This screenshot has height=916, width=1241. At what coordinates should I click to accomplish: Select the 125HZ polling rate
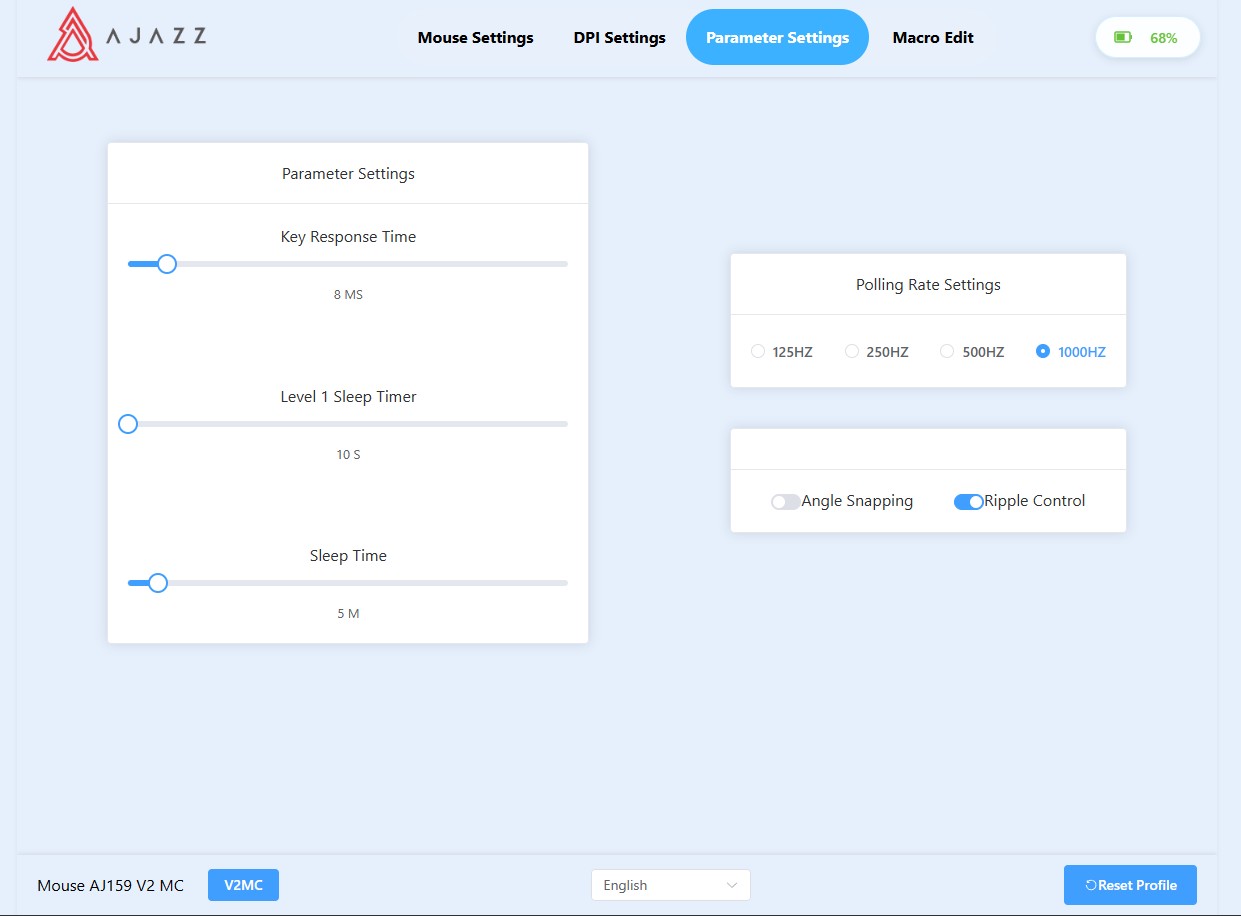tap(782, 352)
